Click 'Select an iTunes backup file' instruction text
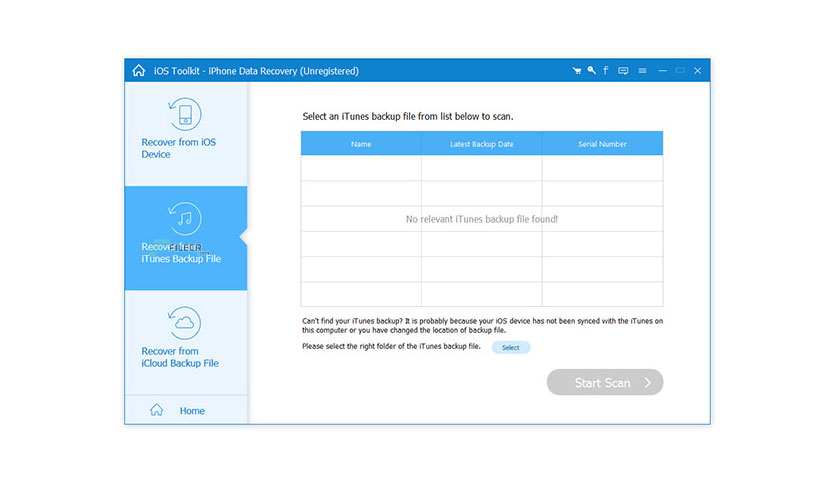 408,116
